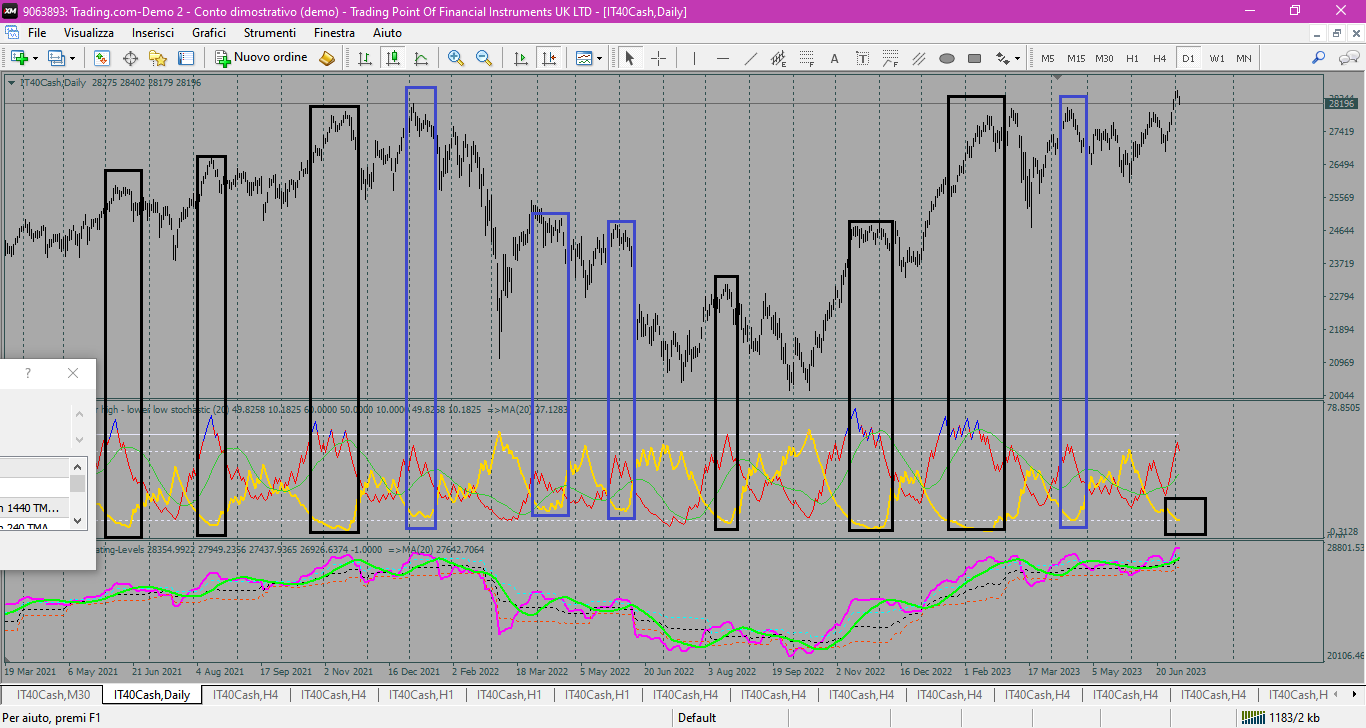Select the trendline drawing tool
Image resolution: width=1366 pixels, height=728 pixels.
(750, 58)
